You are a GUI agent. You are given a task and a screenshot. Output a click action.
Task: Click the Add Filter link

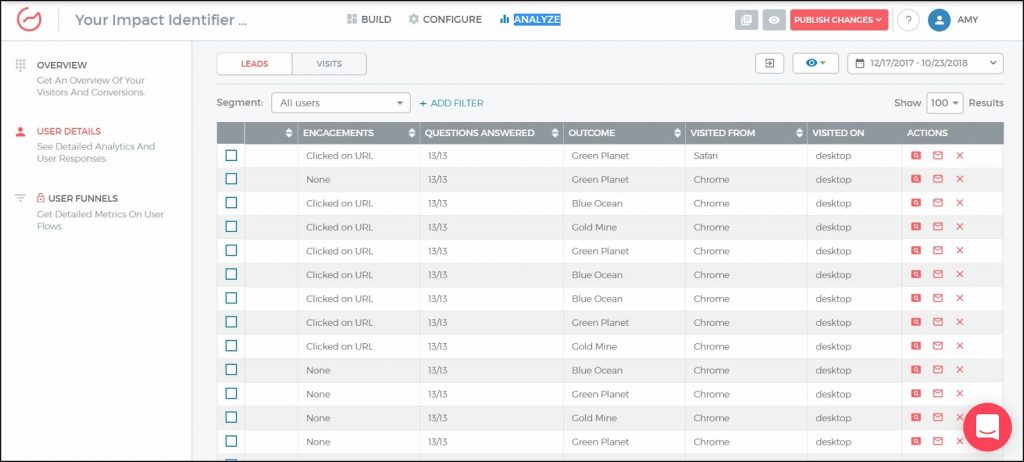click(451, 103)
